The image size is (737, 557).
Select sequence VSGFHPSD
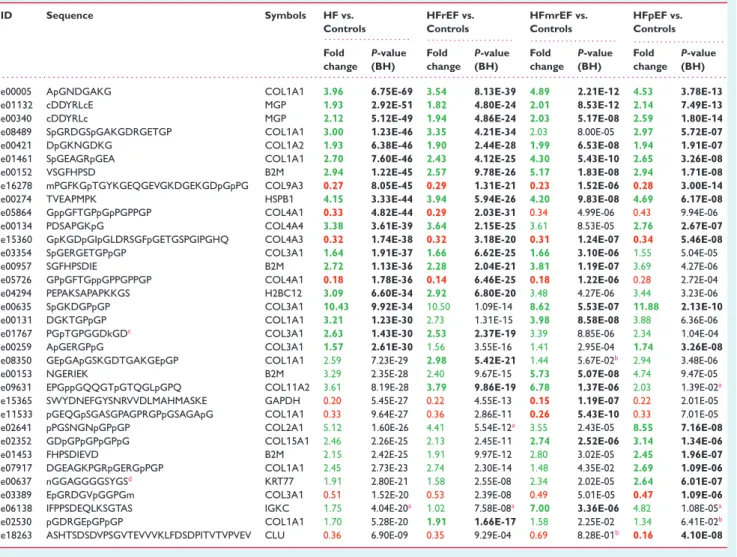[71, 172]
